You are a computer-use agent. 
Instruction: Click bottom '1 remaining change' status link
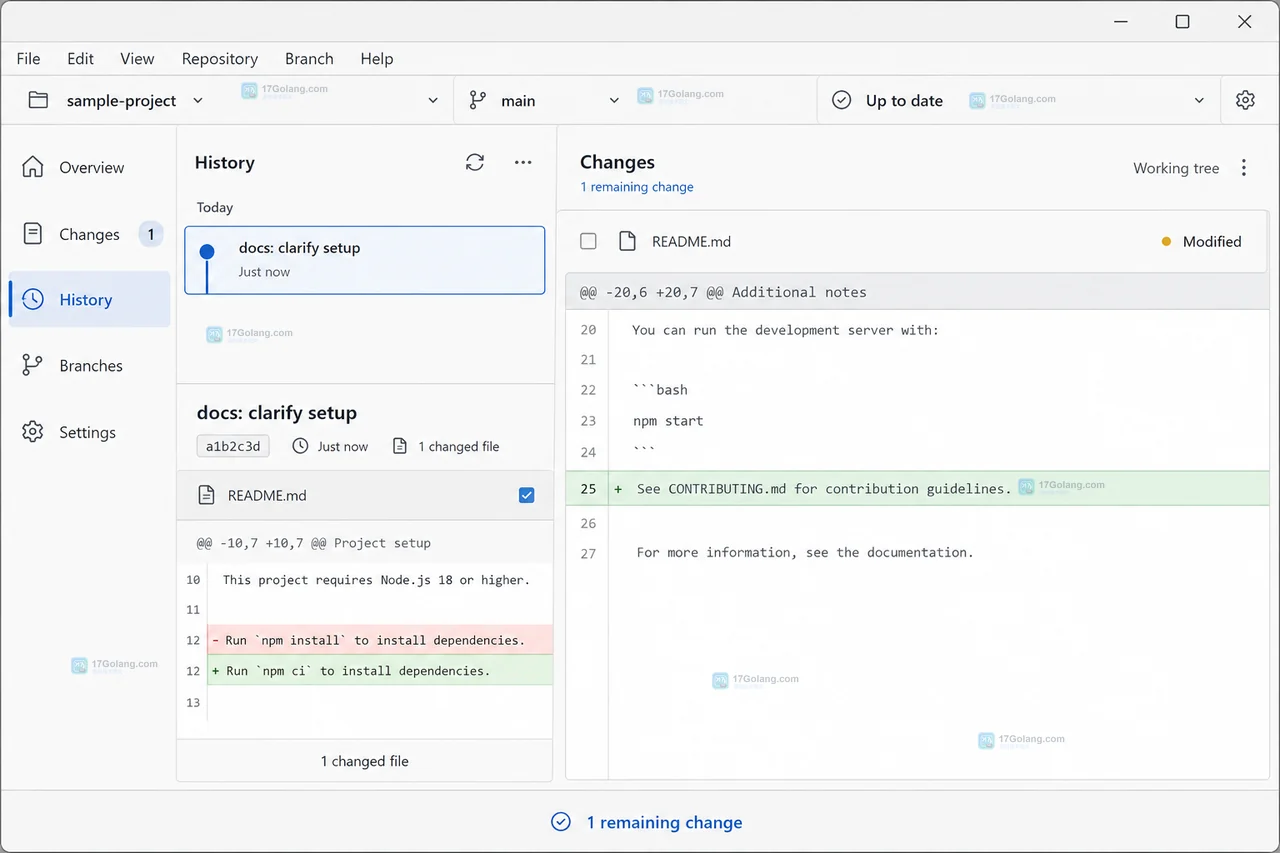click(664, 822)
